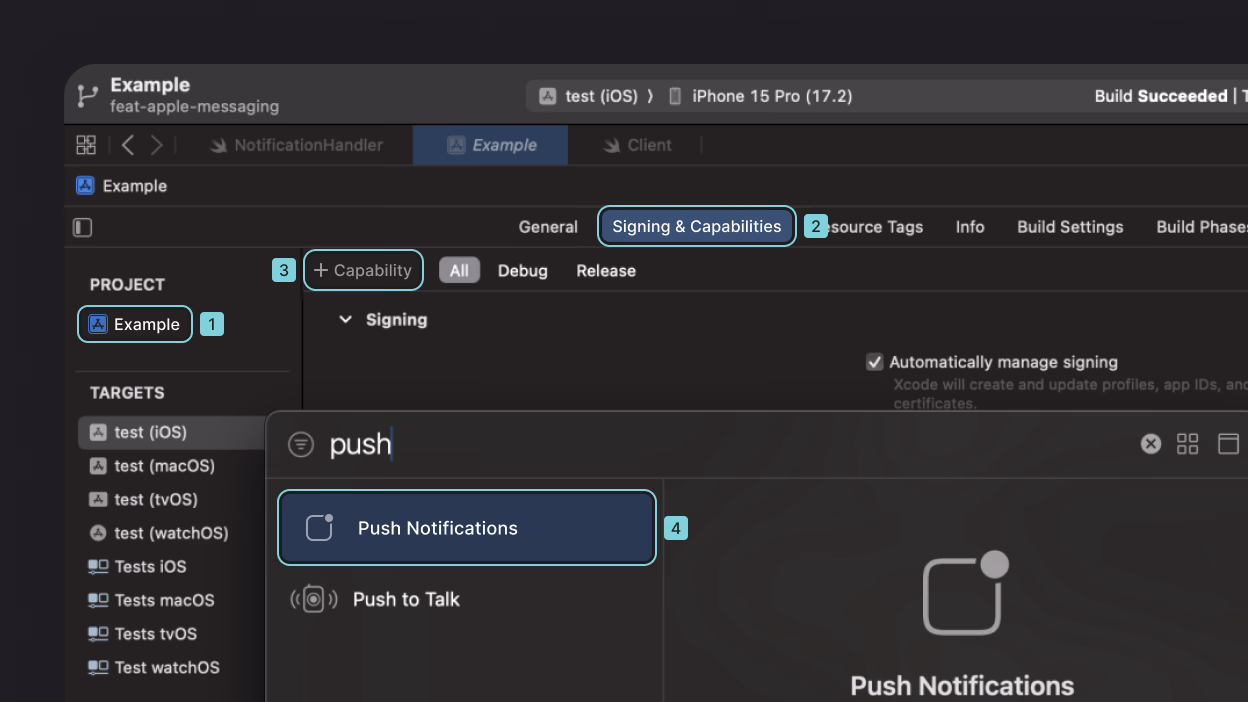Screen dimensions: 1248x702
Task: Collapse the Signing section chevron
Action: (346, 320)
